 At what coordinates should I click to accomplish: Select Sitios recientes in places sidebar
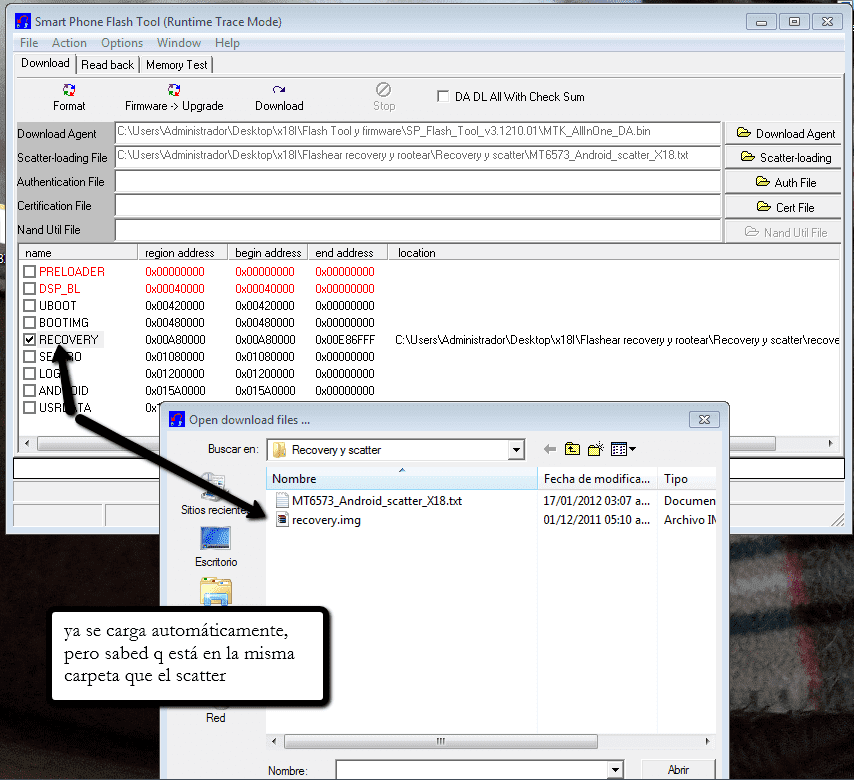click(x=215, y=493)
